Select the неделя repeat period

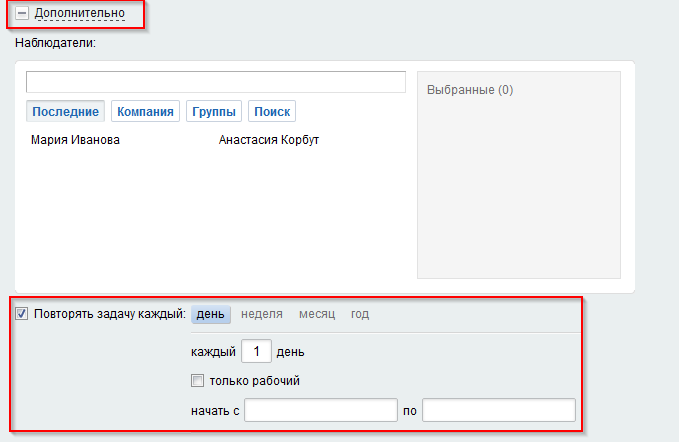262,314
